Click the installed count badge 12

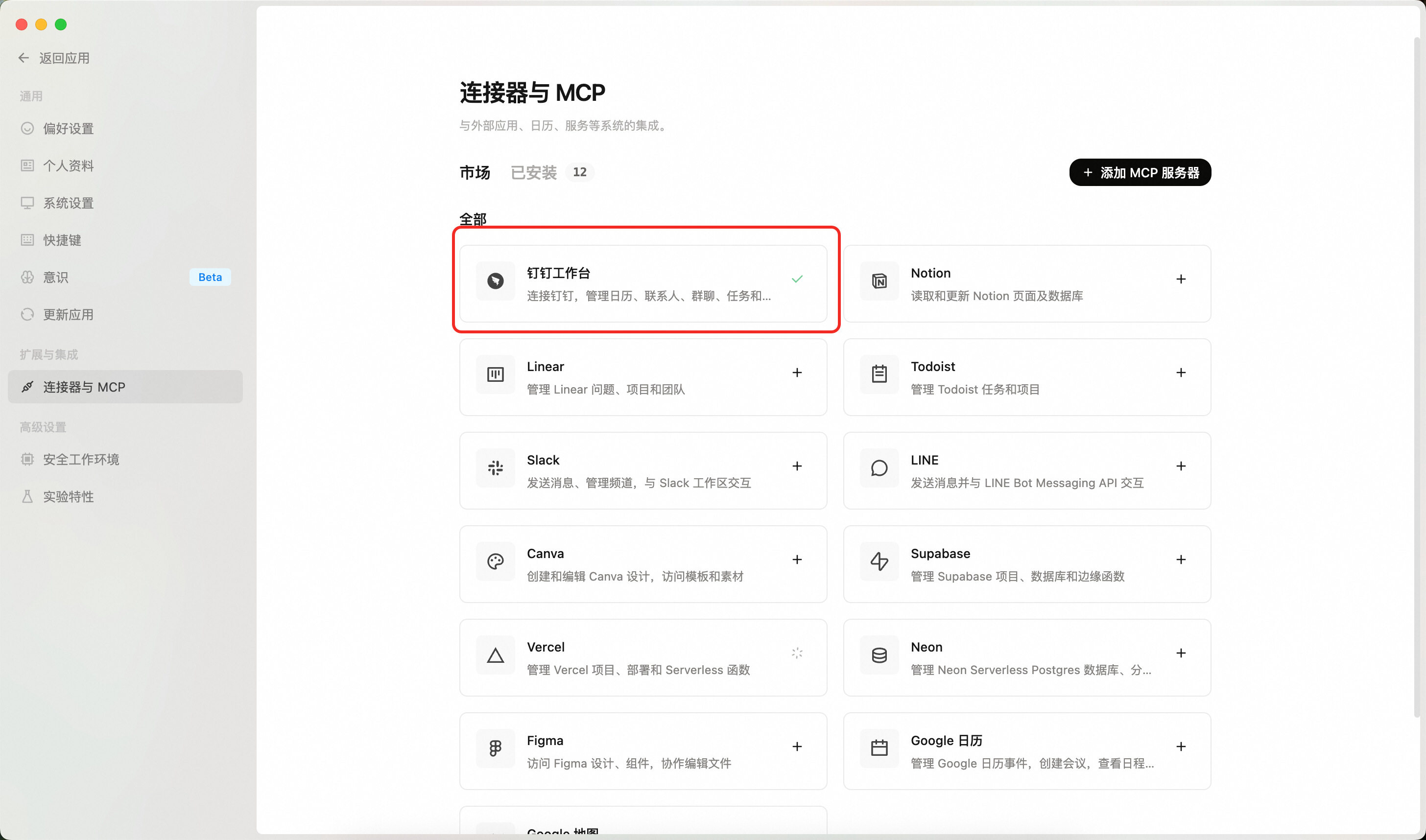pyautogui.click(x=580, y=172)
